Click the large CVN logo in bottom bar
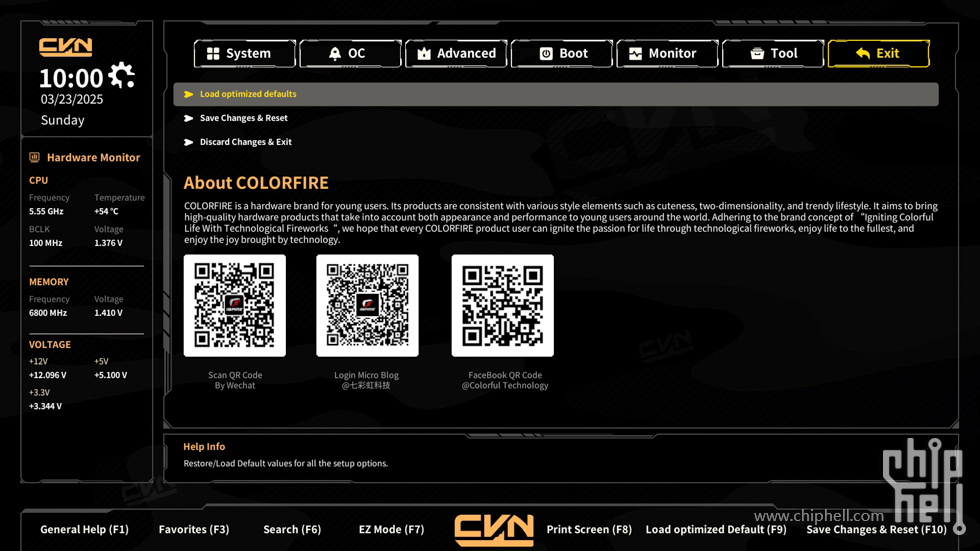Screen dimensions: 980x551 tap(494, 530)
